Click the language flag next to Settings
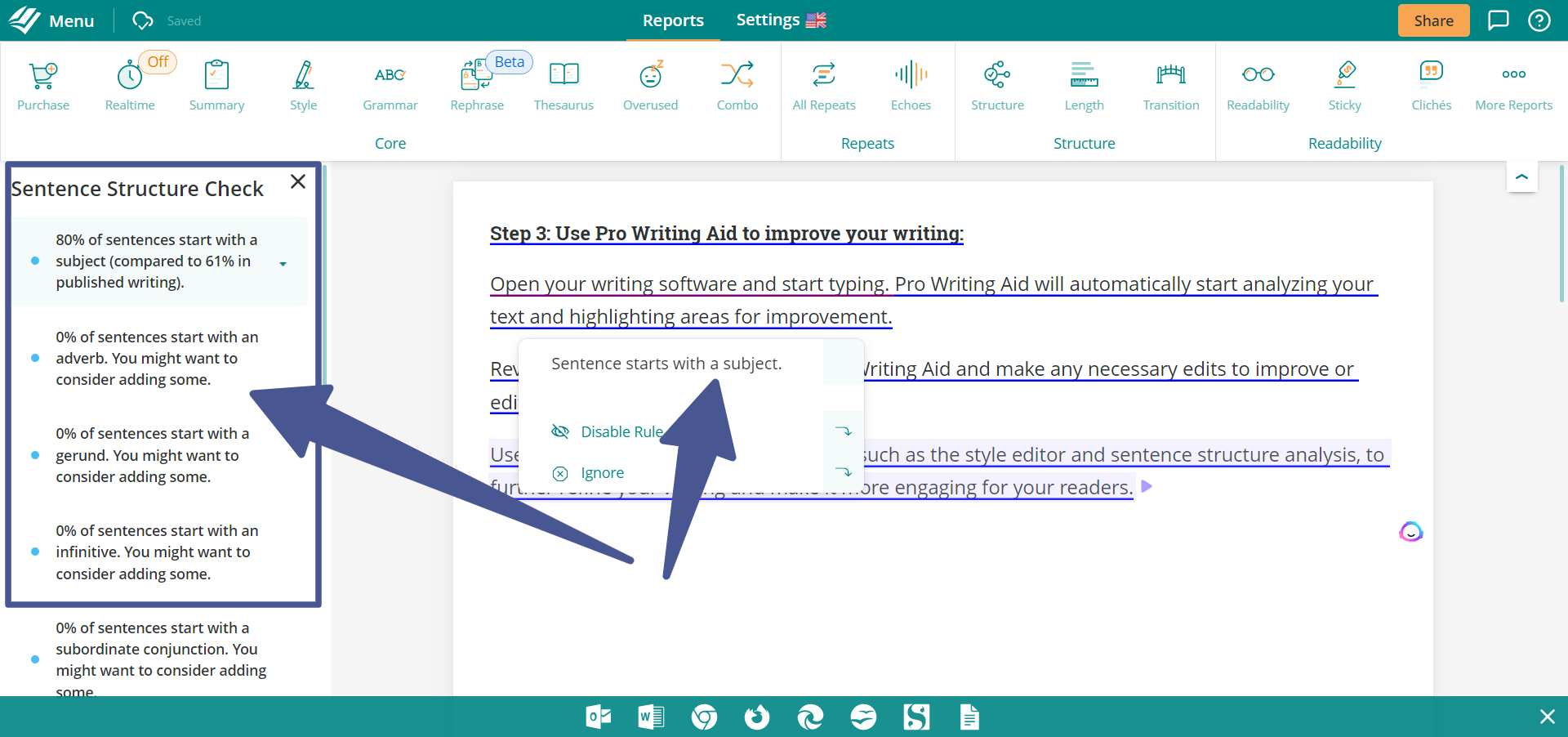This screenshot has width=1568, height=737. click(816, 20)
